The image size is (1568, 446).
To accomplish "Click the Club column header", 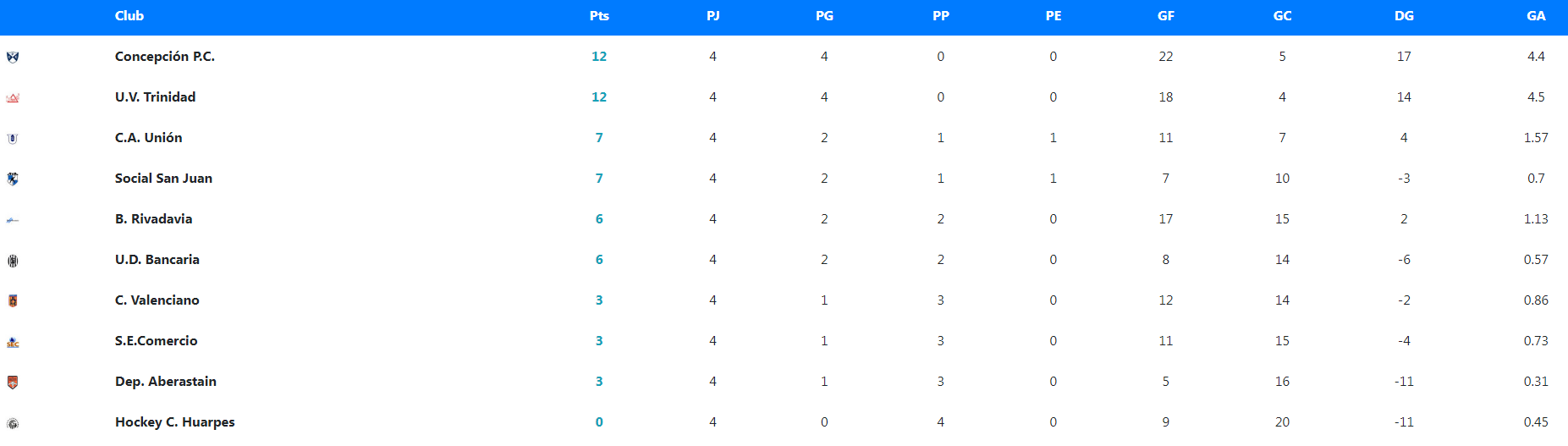I will click(x=129, y=16).
